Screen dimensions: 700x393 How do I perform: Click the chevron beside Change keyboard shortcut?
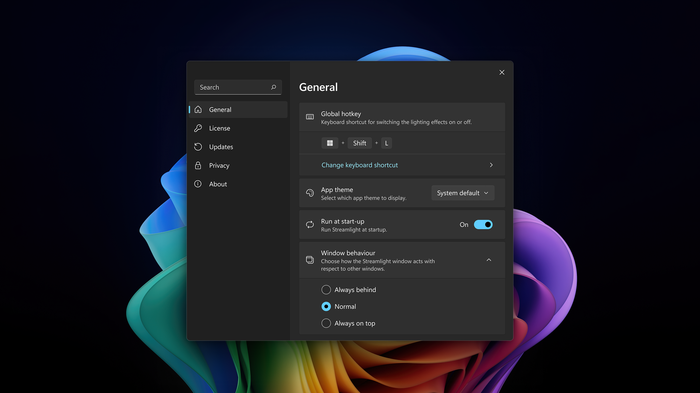pos(491,165)
